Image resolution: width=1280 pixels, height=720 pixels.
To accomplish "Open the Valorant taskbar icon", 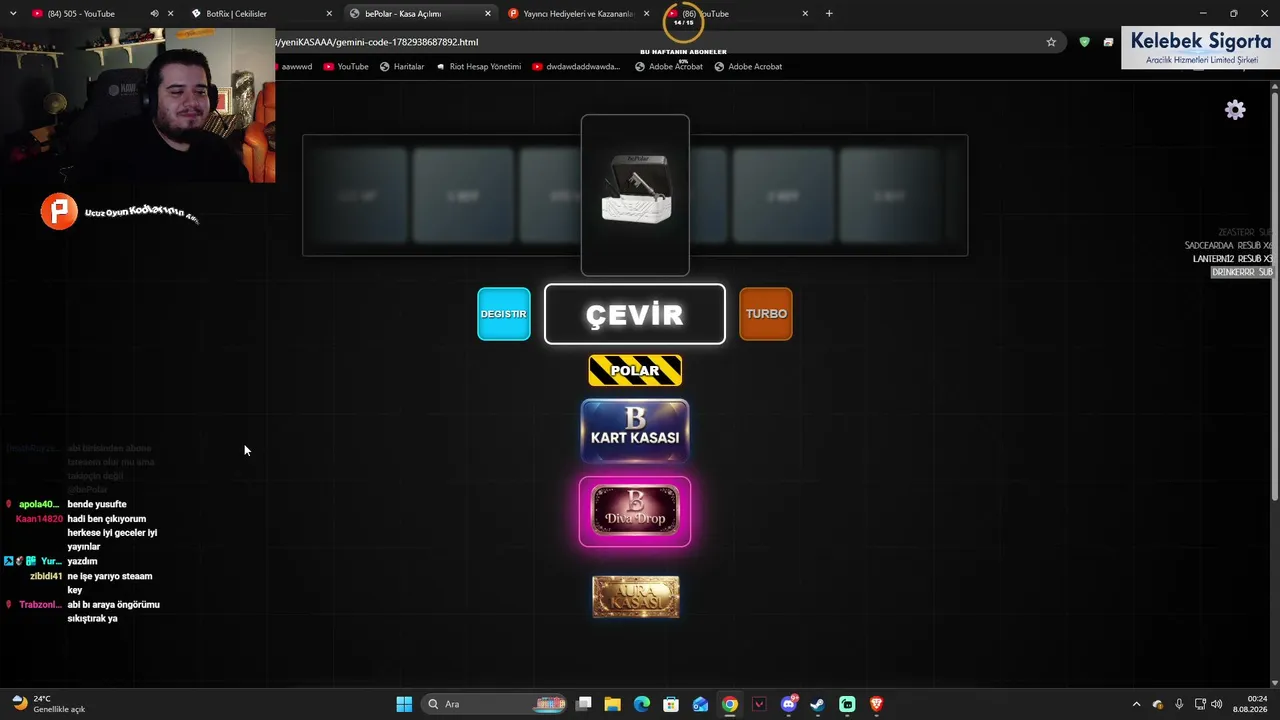I will point(759,704).
